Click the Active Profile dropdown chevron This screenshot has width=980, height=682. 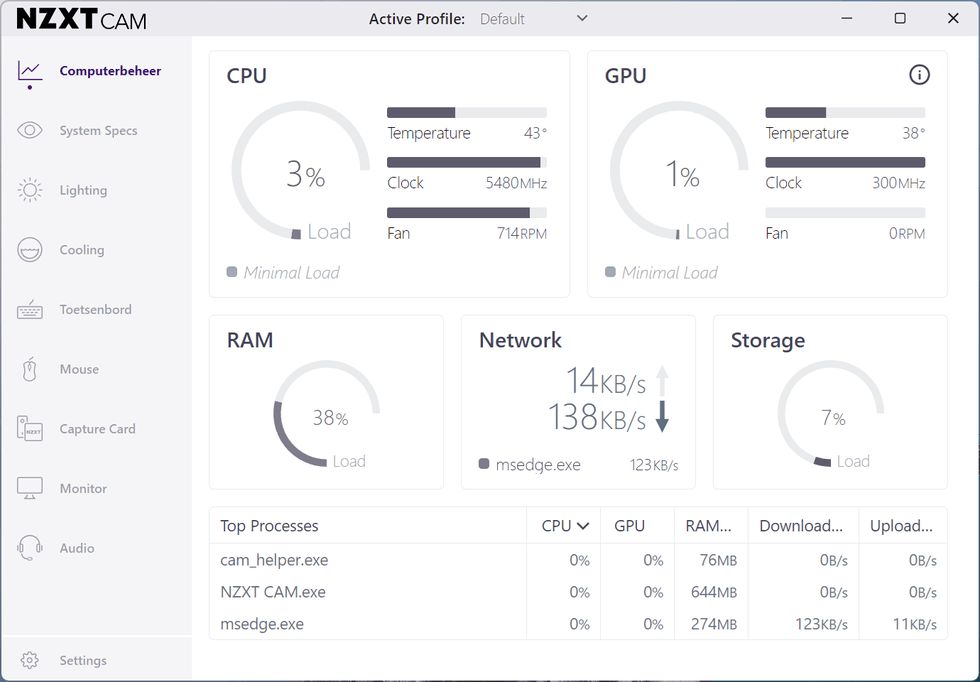(x=582, y=18)
